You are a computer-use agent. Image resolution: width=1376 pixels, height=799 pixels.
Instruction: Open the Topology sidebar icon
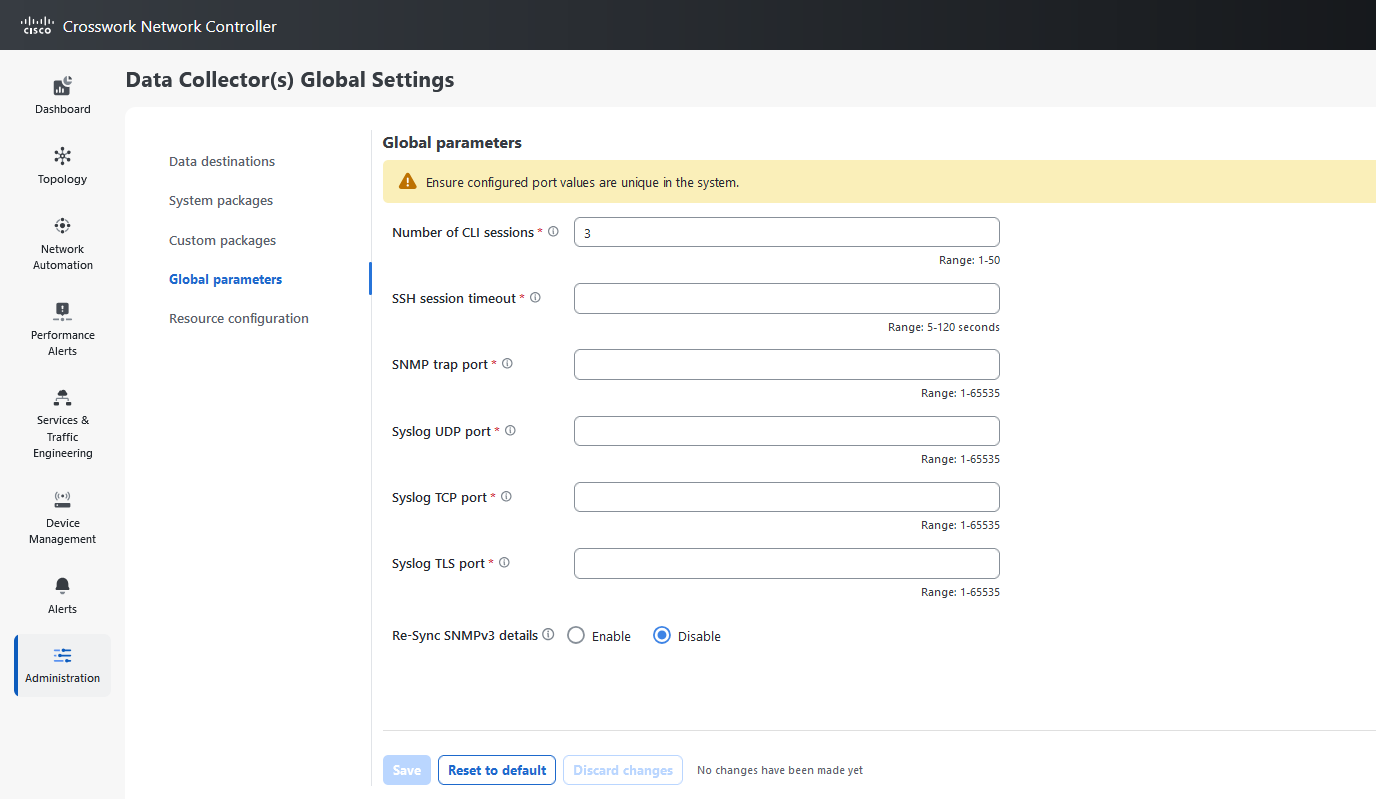pos(62,156)
